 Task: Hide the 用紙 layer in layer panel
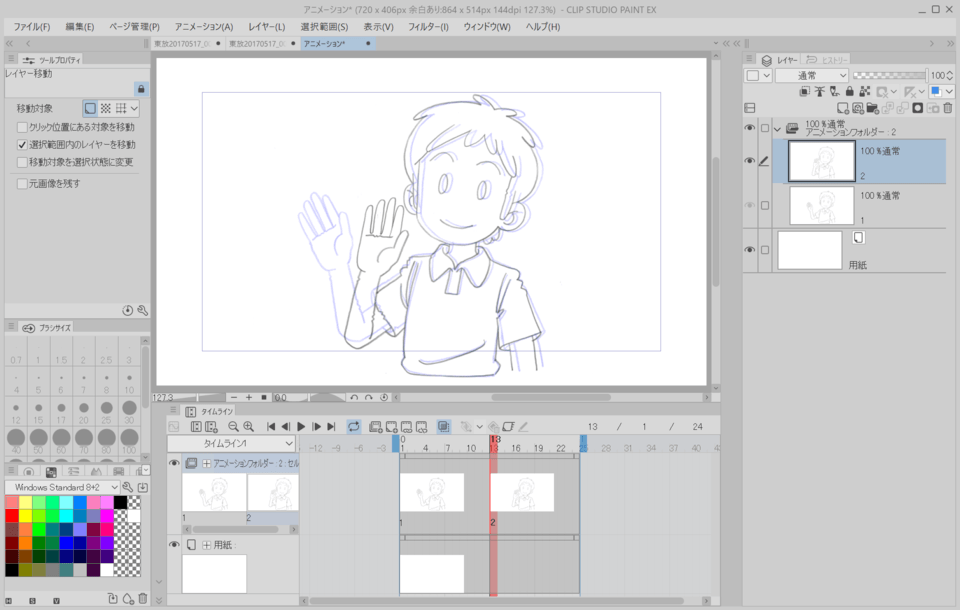[750, 250]
